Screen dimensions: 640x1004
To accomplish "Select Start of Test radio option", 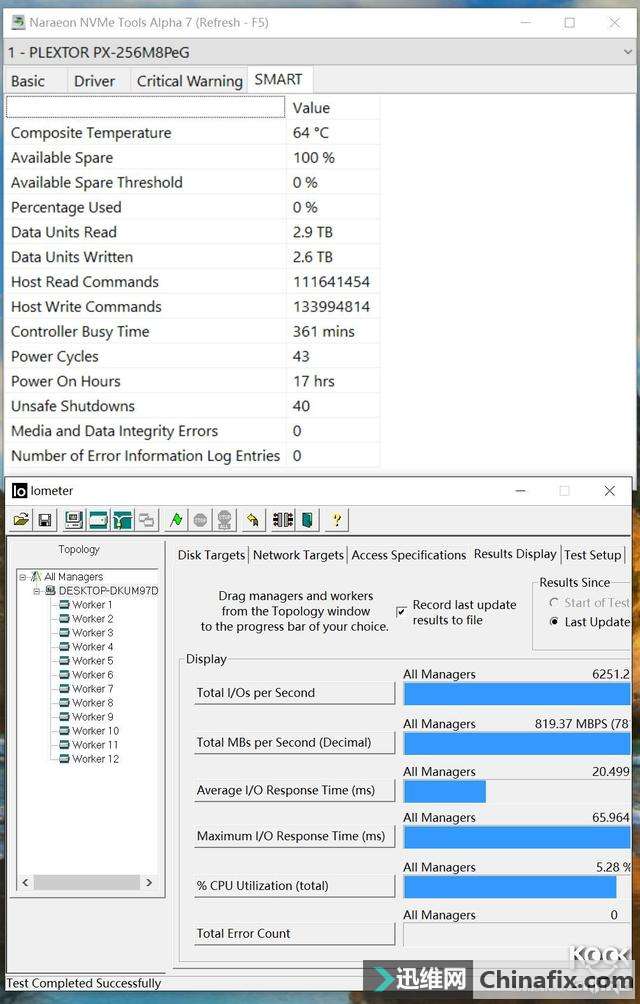I will pos(554,603).
